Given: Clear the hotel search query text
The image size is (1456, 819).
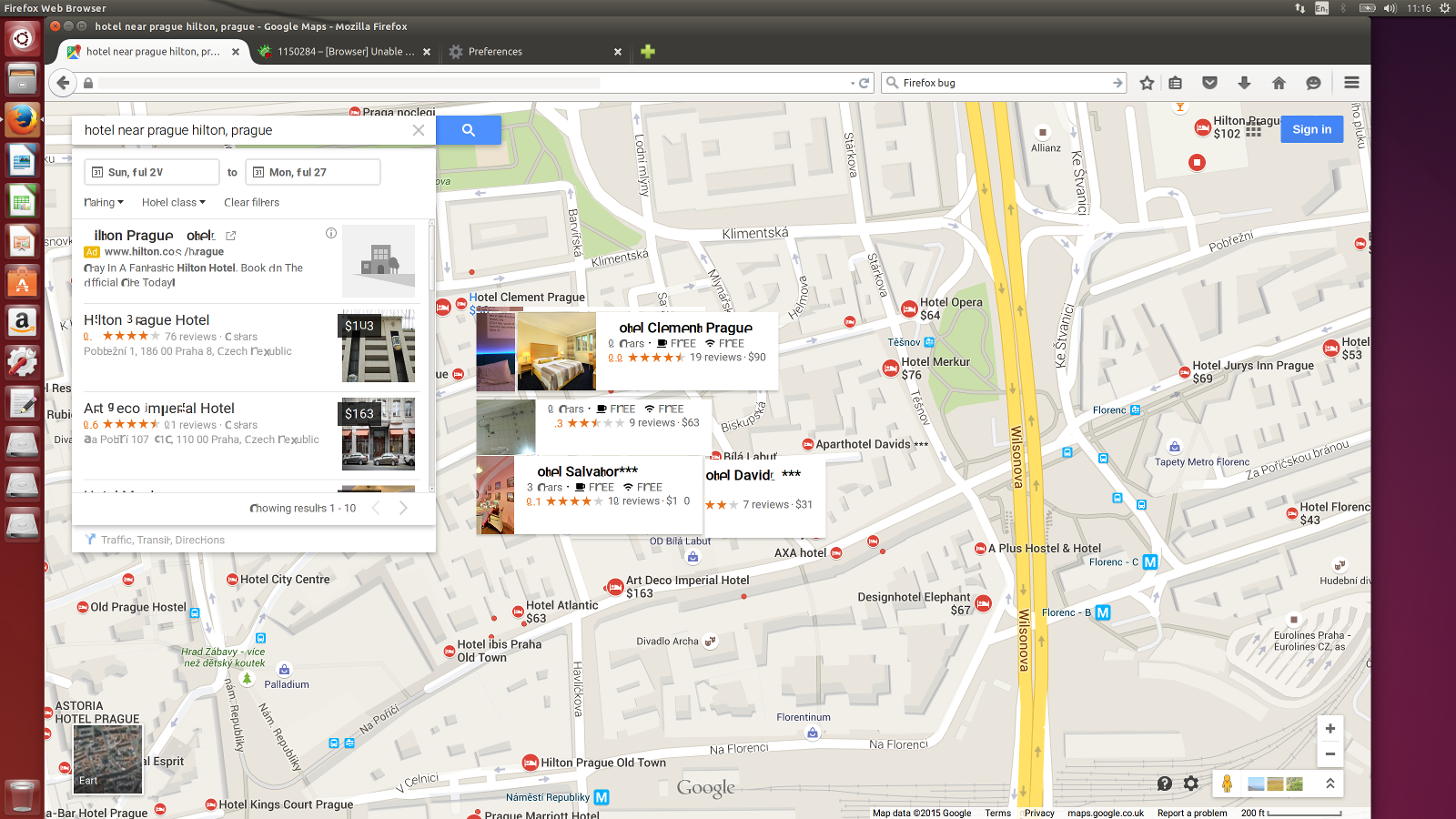Looking at the screenshot, I should (419, 130).
